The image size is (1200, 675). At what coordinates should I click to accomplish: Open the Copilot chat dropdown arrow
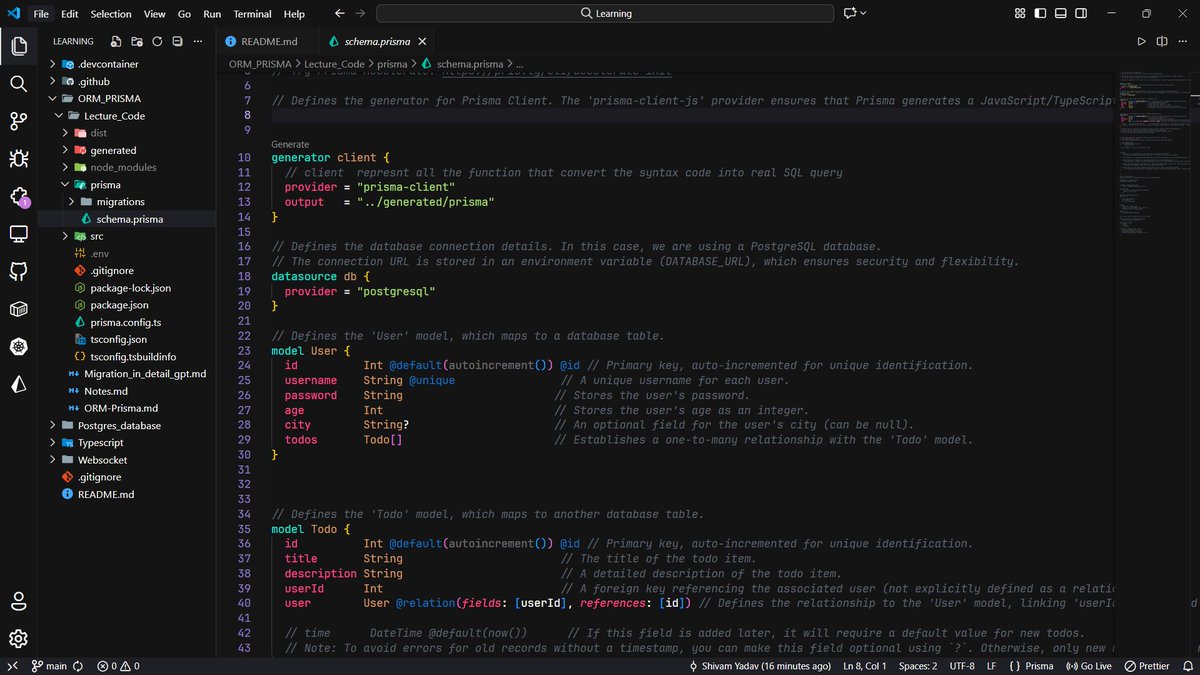pos(864,14)
